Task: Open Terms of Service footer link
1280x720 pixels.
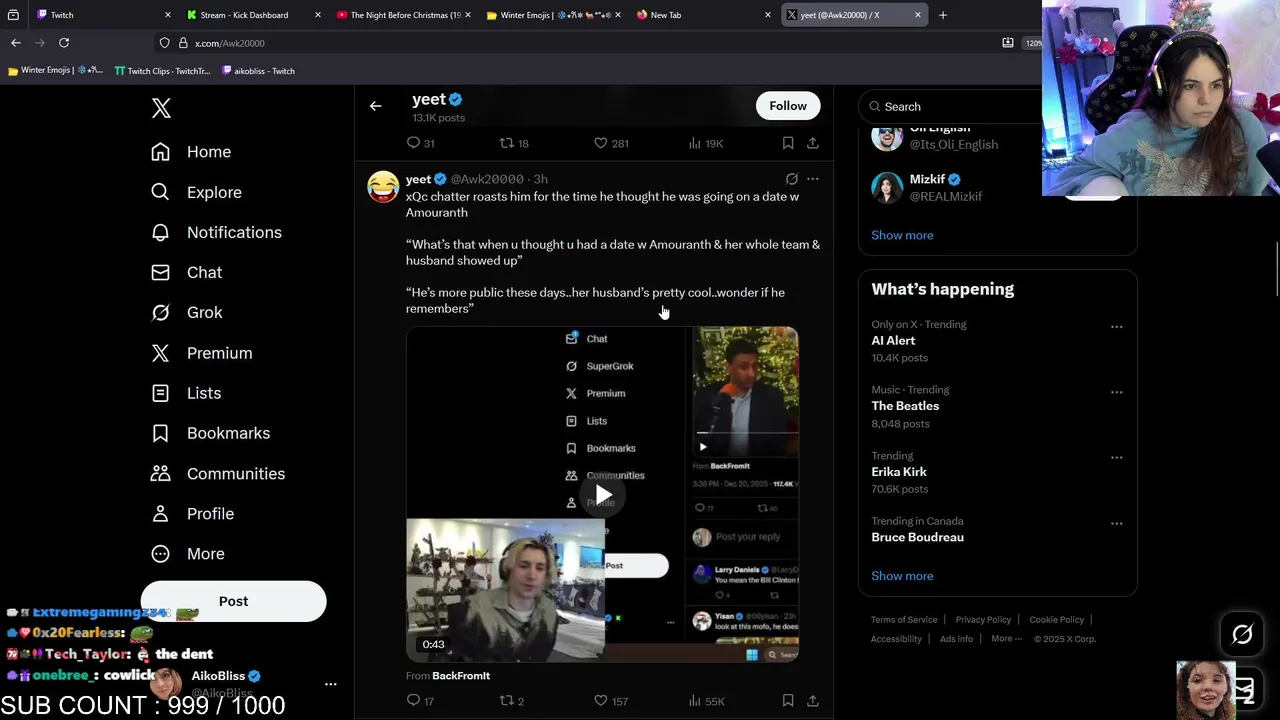Action: coord(904,620)
